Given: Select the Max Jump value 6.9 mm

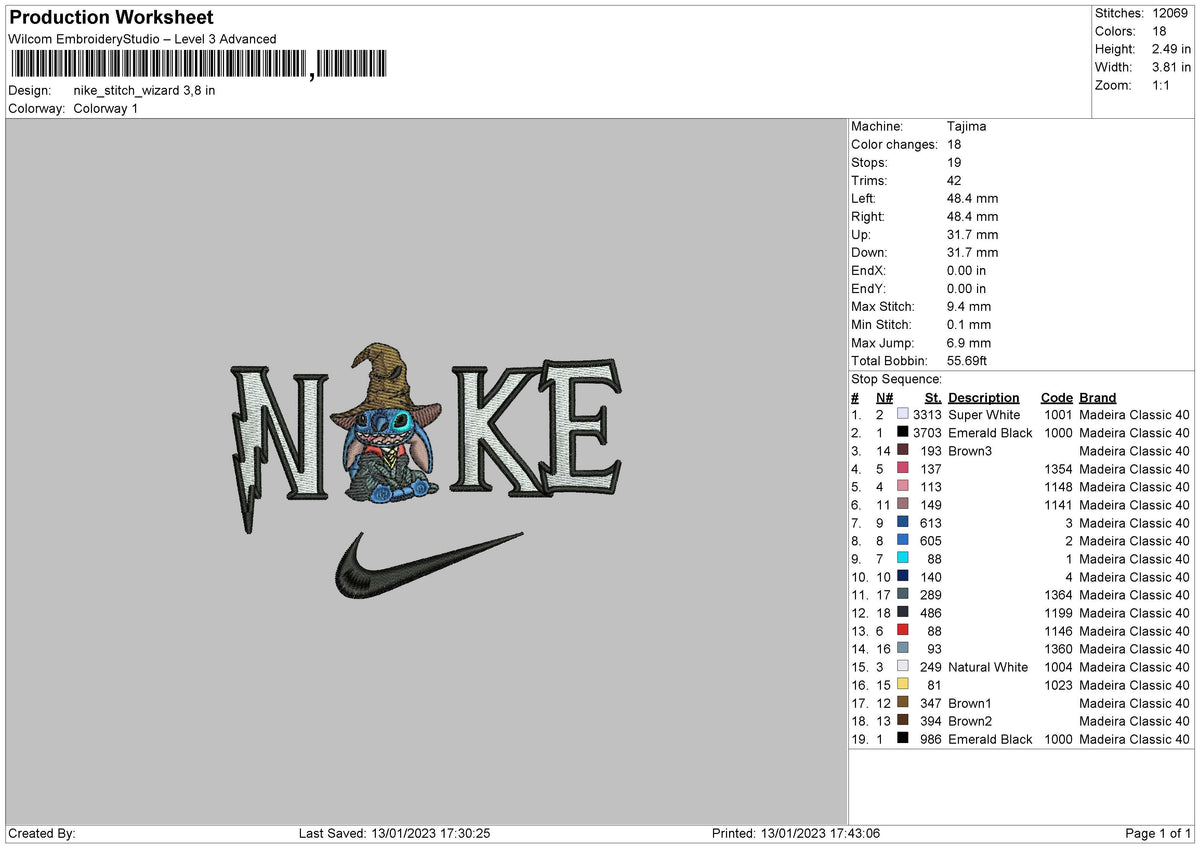Looking at the screenshot, I should pos(969,342).
